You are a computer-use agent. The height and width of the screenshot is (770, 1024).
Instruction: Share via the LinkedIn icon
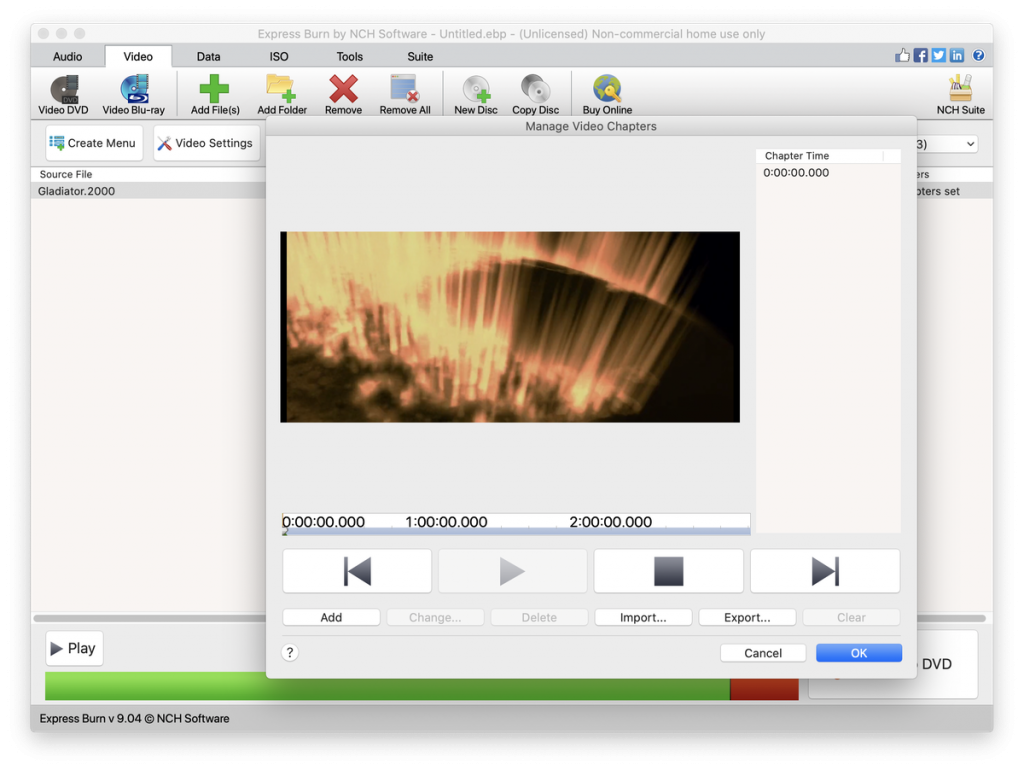click(957, 56)
